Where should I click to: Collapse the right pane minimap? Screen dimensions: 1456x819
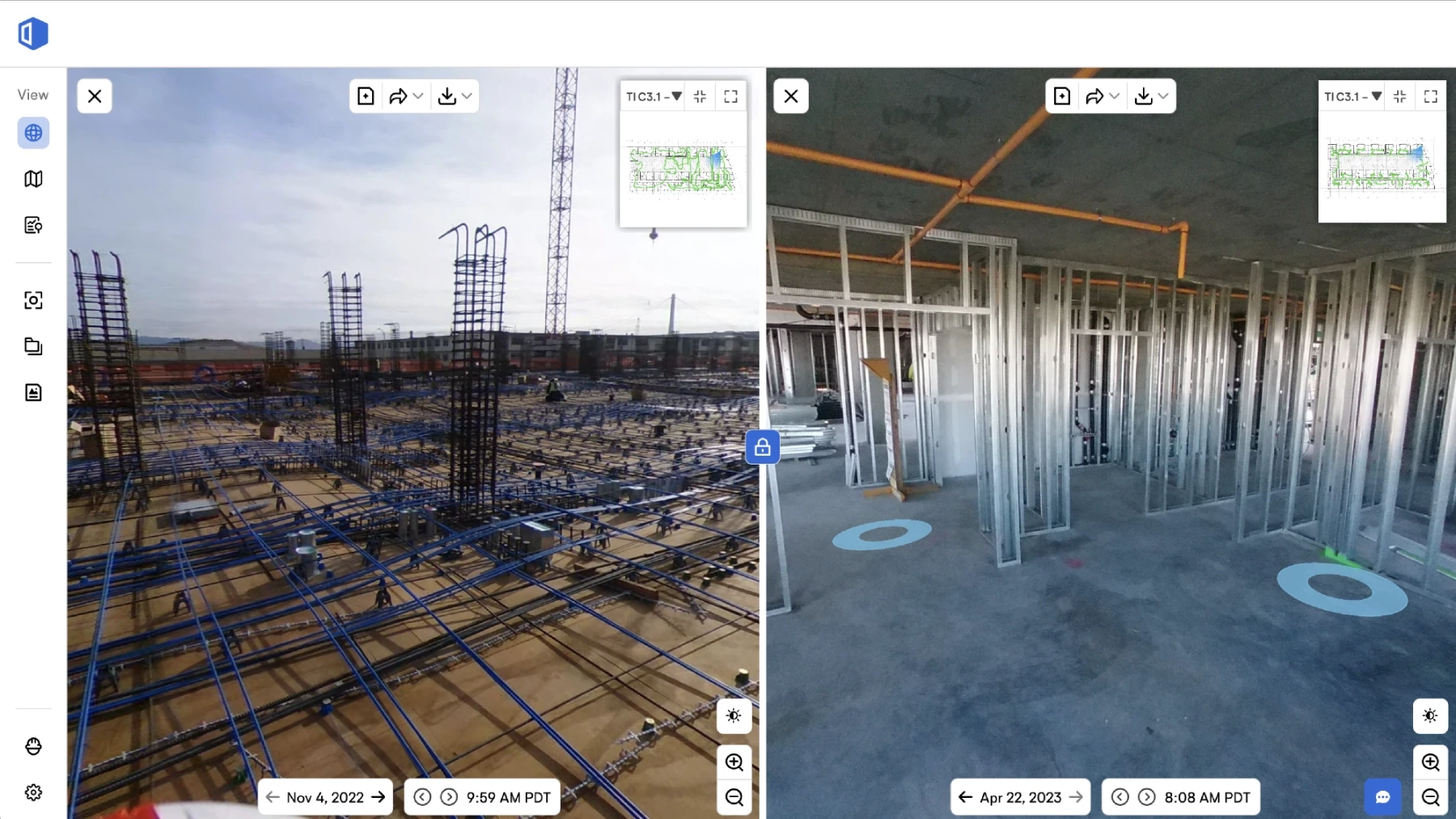(1400, 96)
